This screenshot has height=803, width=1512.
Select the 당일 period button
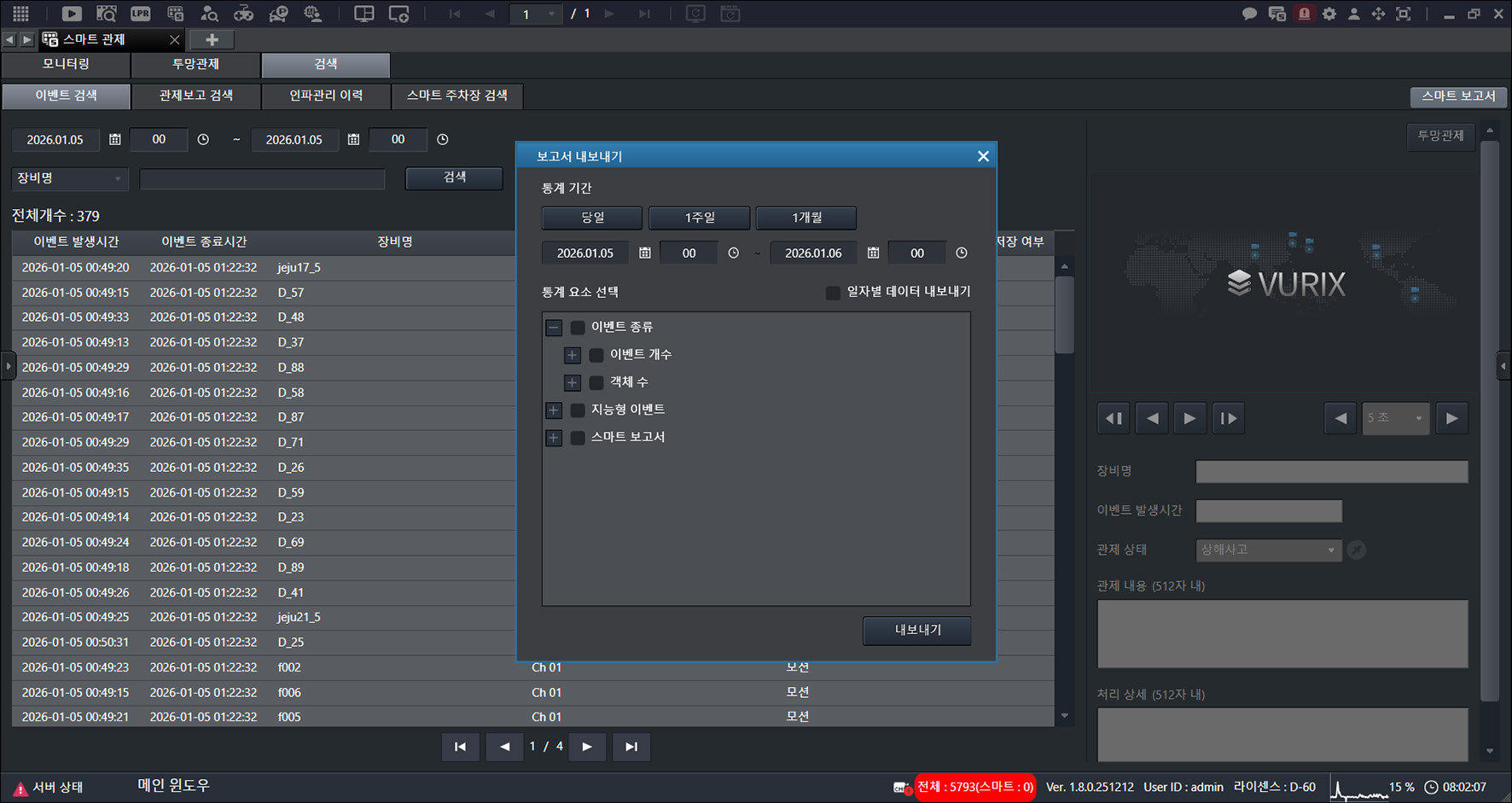click(592, 218)
